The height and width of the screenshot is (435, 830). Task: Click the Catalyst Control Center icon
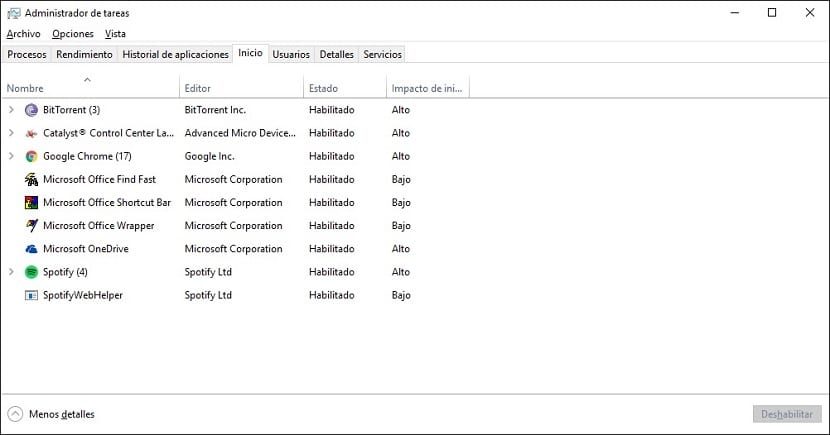[x=32, y=133]
